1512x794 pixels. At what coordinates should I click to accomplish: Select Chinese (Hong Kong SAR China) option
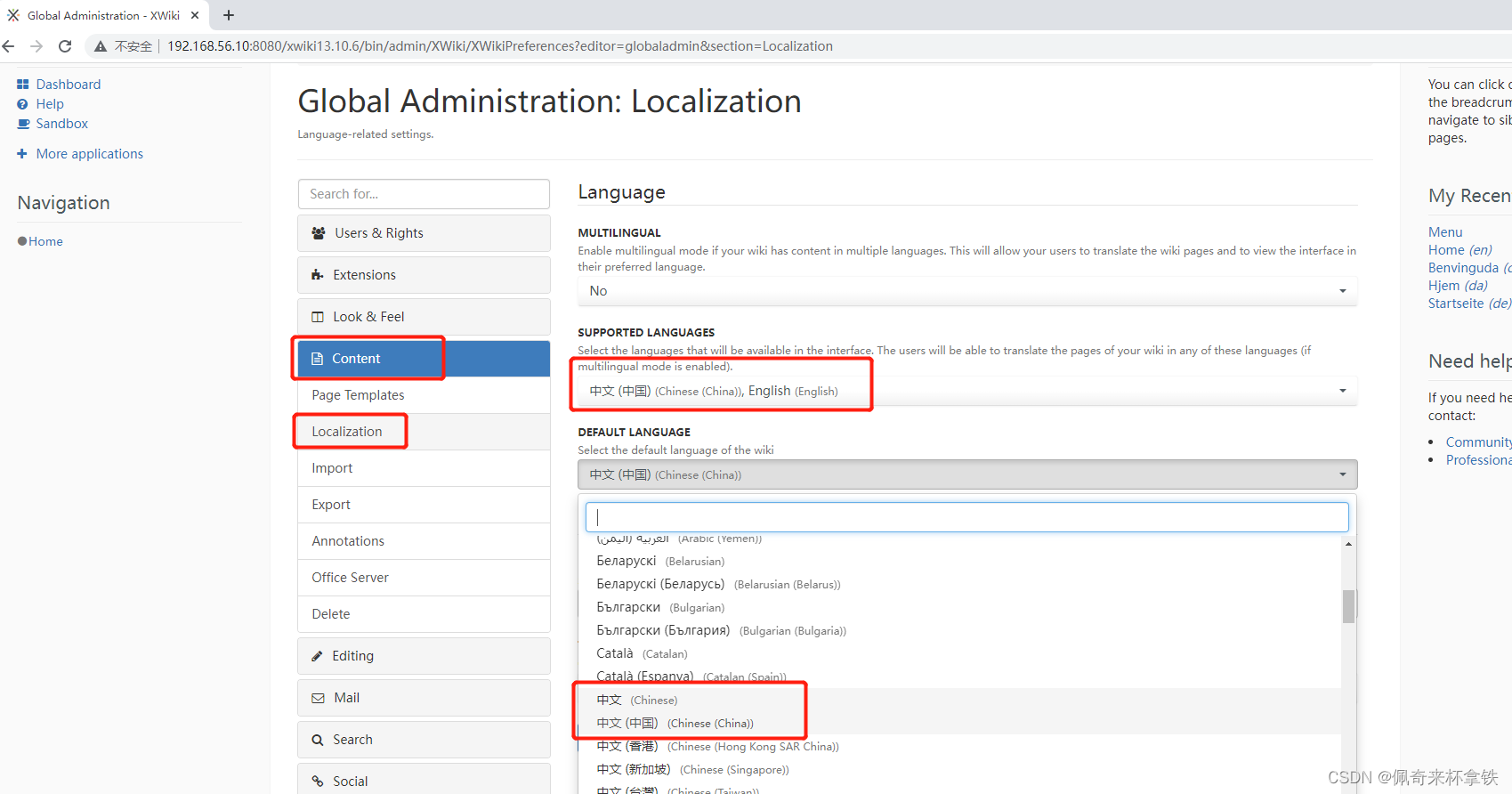tap(959, 746)
